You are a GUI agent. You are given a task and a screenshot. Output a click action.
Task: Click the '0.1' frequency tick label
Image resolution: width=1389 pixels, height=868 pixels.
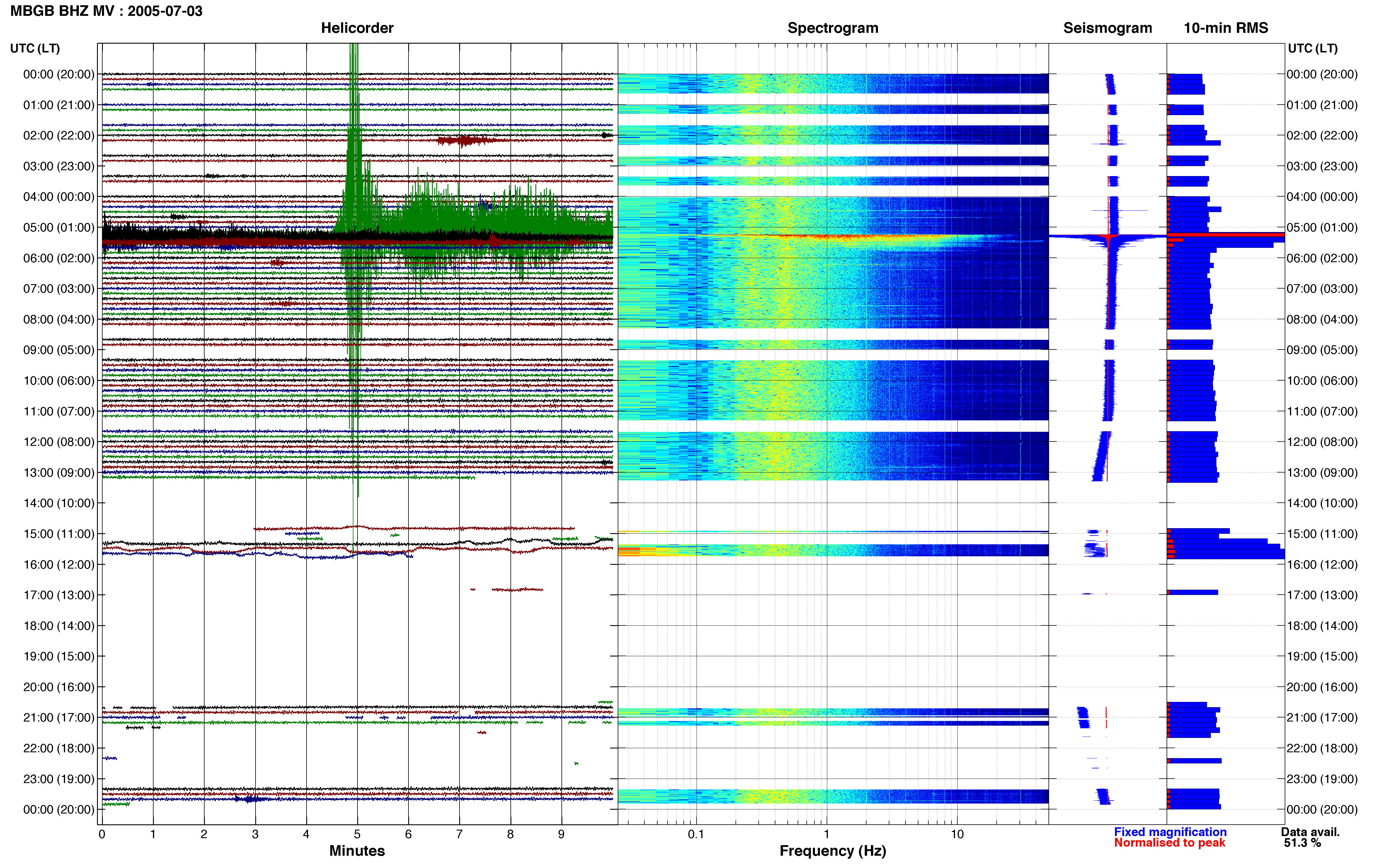[x=696, y=834]
